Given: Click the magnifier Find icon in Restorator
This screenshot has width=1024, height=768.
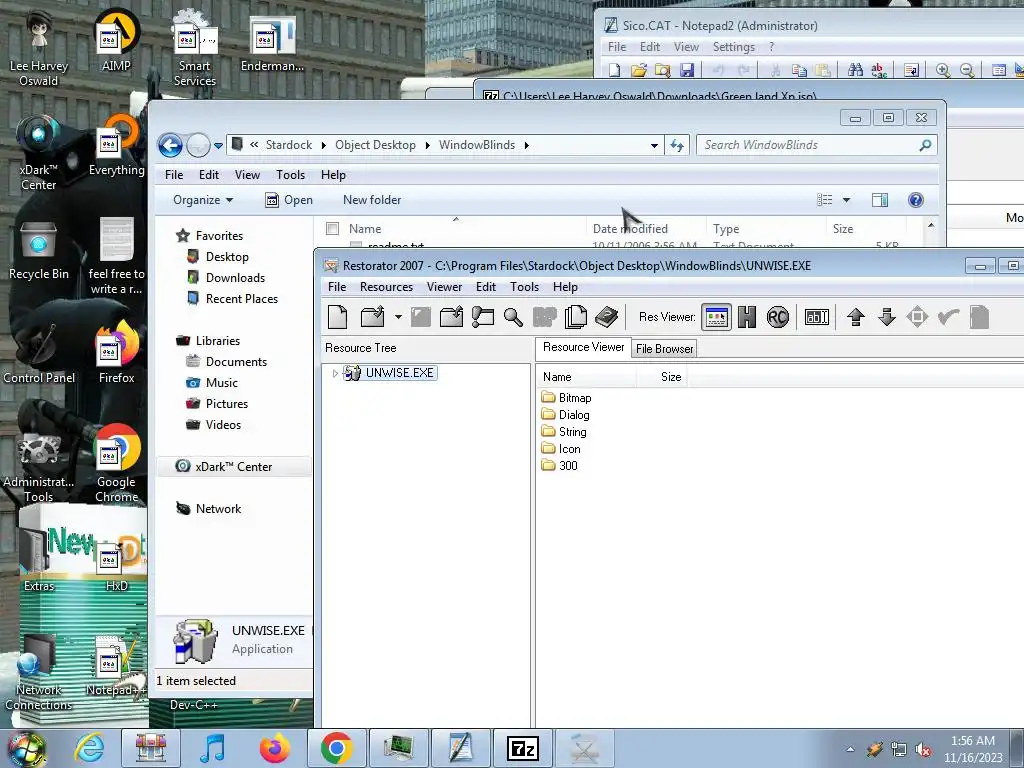Looking at the screenshot, I should (x=513, y=317).
